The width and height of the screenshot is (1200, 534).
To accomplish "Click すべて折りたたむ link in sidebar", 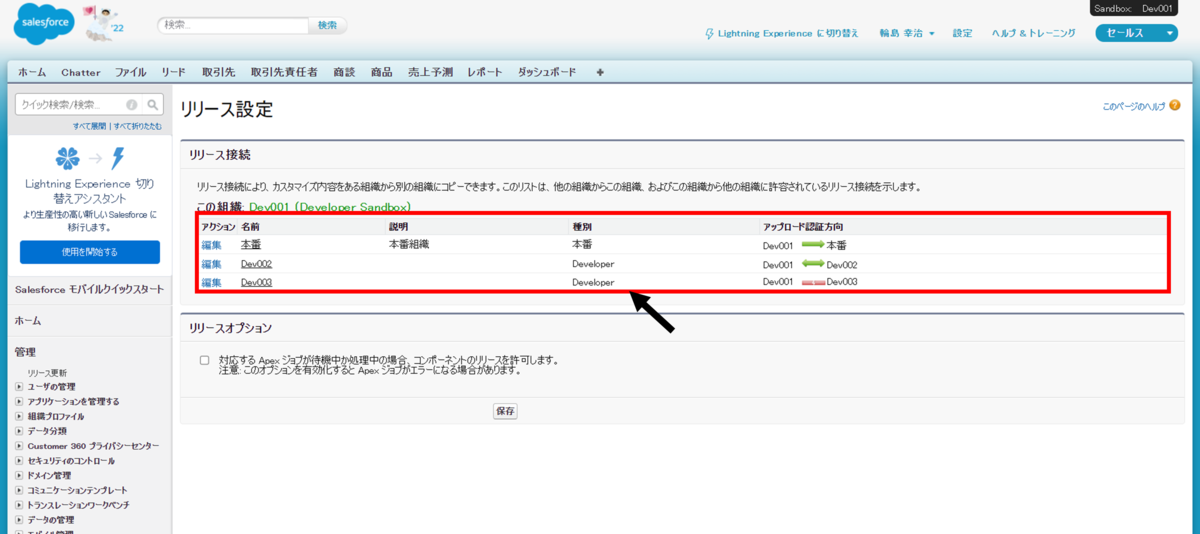I will [138, 126].
